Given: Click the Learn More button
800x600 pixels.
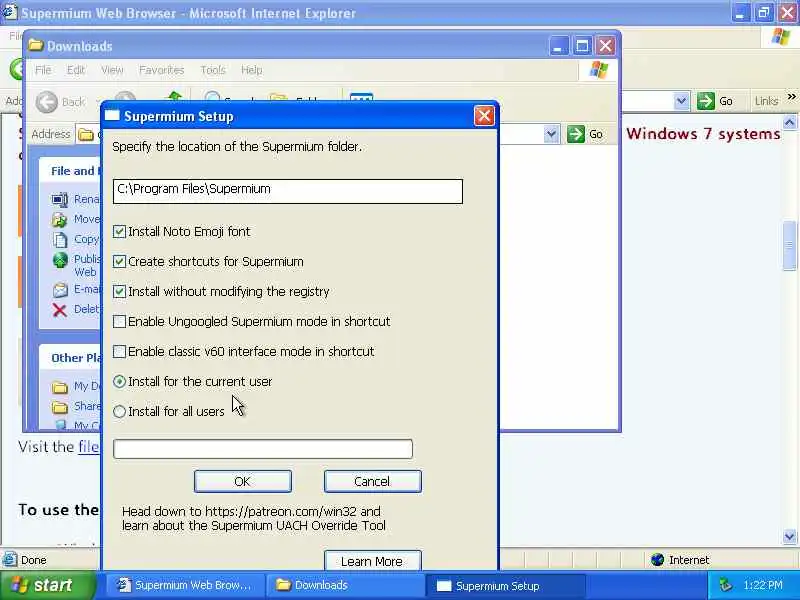Looking at the screenshot, I should [x=372, y=561].
